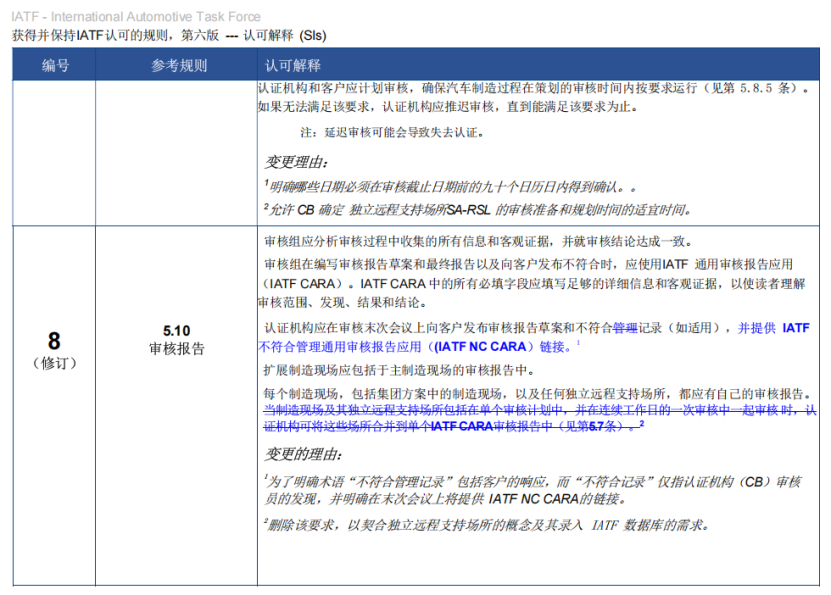
Task: Click the line '扩展制造现场应包括于主制造现场的审核报告中'
Action: [x=399, y=370]
